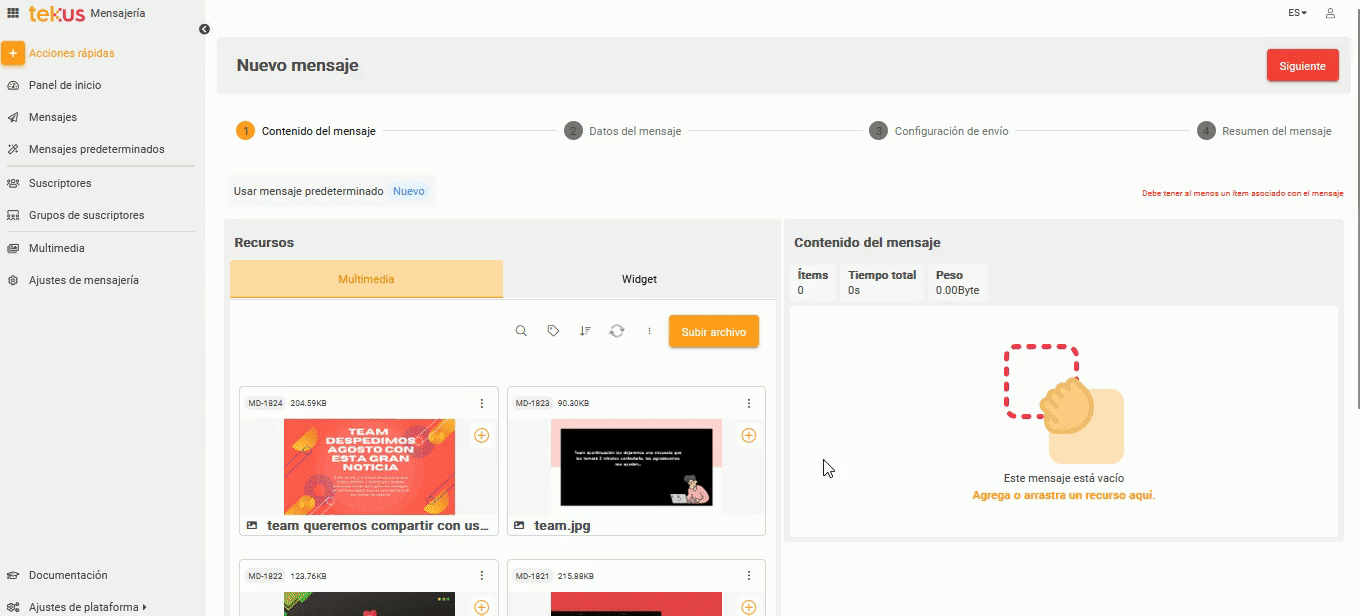This screenshot has width=1360, height=616.
Task: Click the Subir archivo button
Action: click(x=713, y=332)
